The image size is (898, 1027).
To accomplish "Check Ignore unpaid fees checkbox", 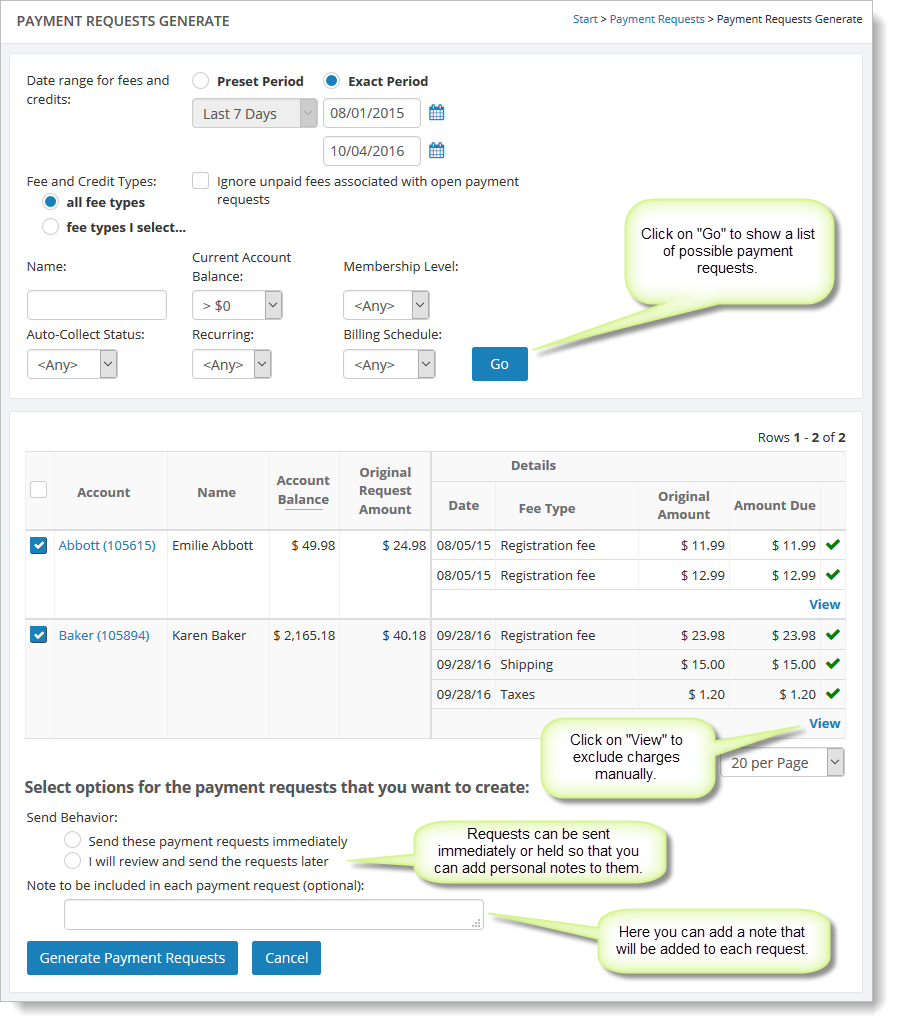I will 201,181.
